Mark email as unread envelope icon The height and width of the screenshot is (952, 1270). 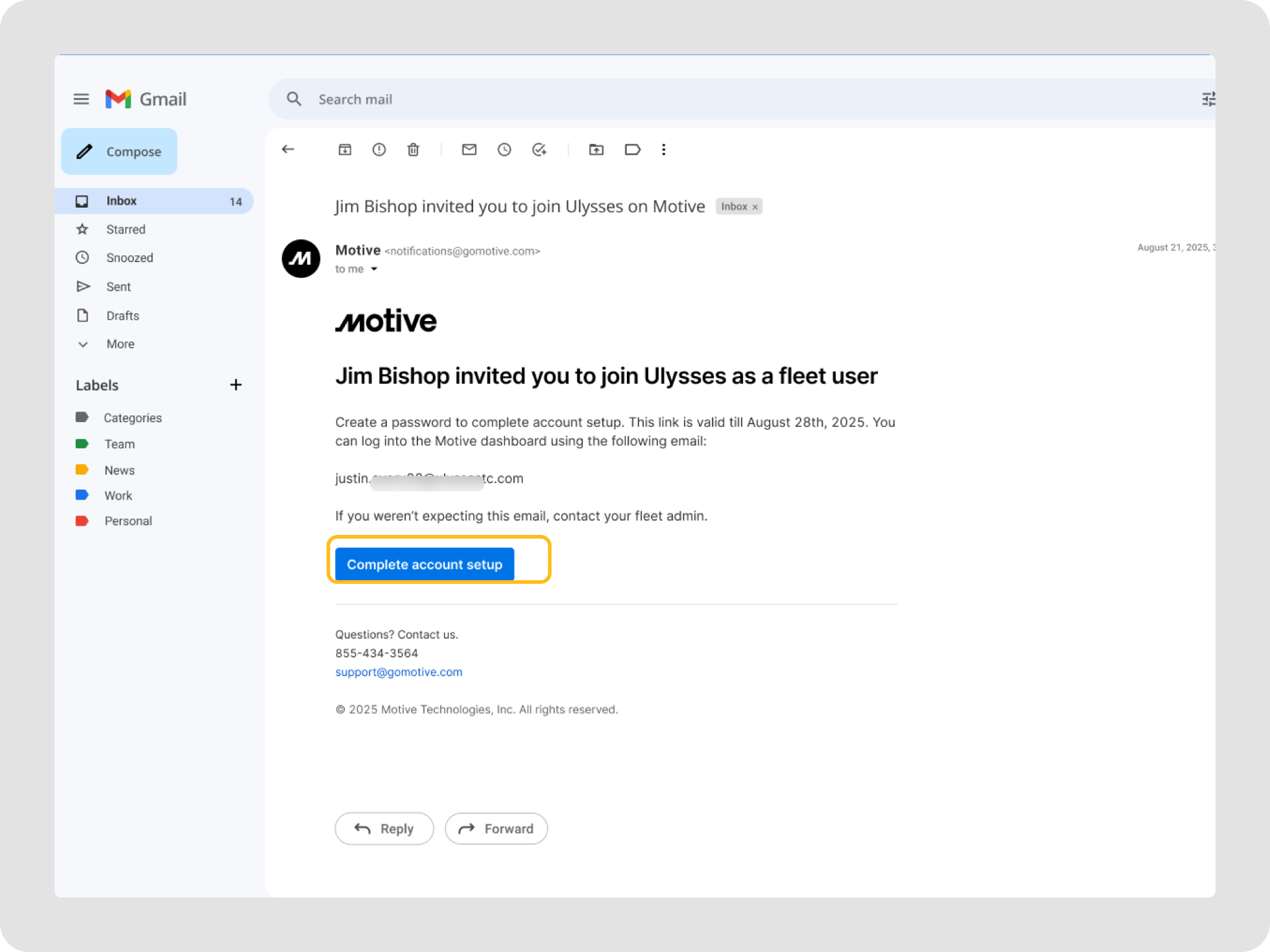click(469, 149)
